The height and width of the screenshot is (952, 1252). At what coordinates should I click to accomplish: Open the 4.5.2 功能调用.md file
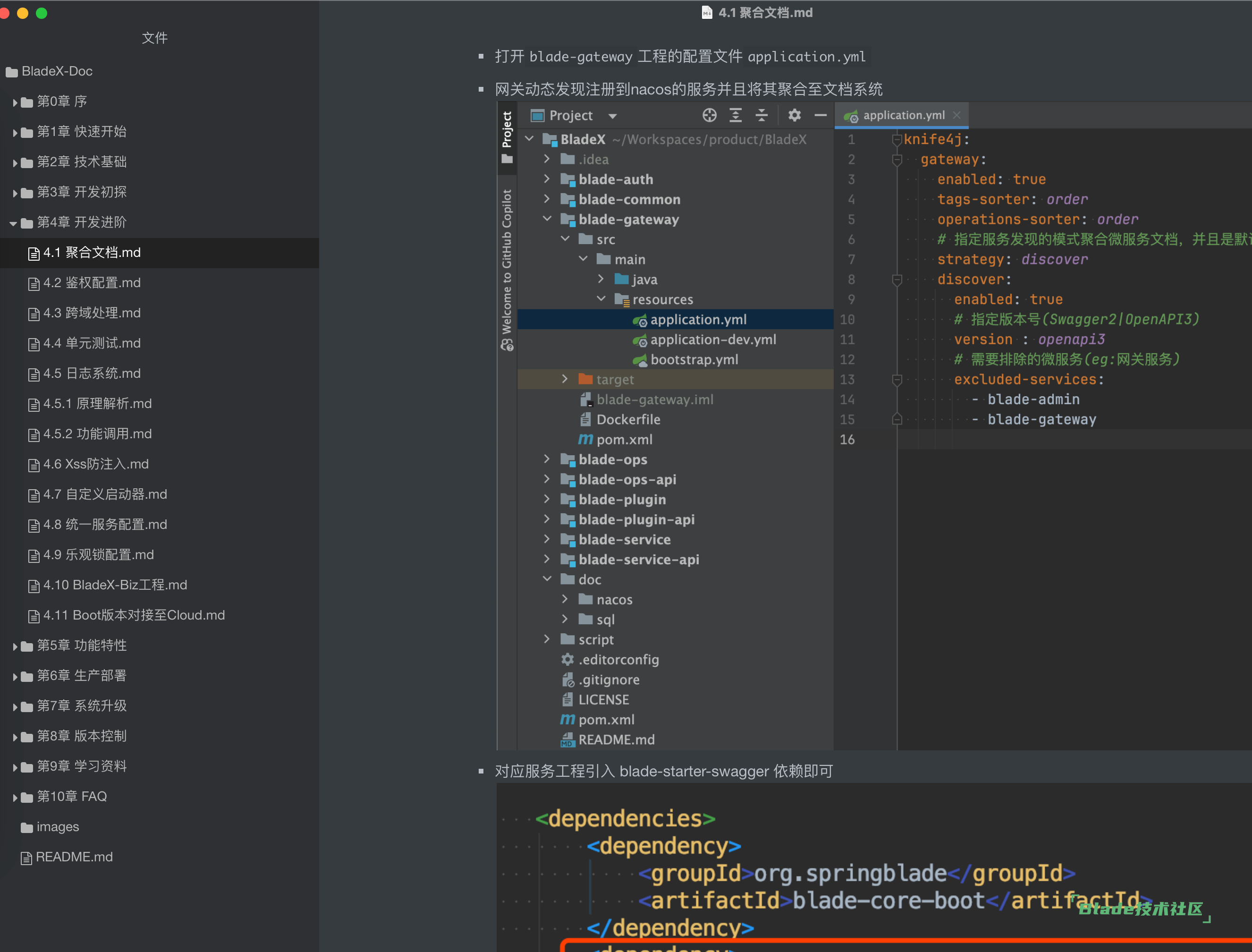pos(160,434)
